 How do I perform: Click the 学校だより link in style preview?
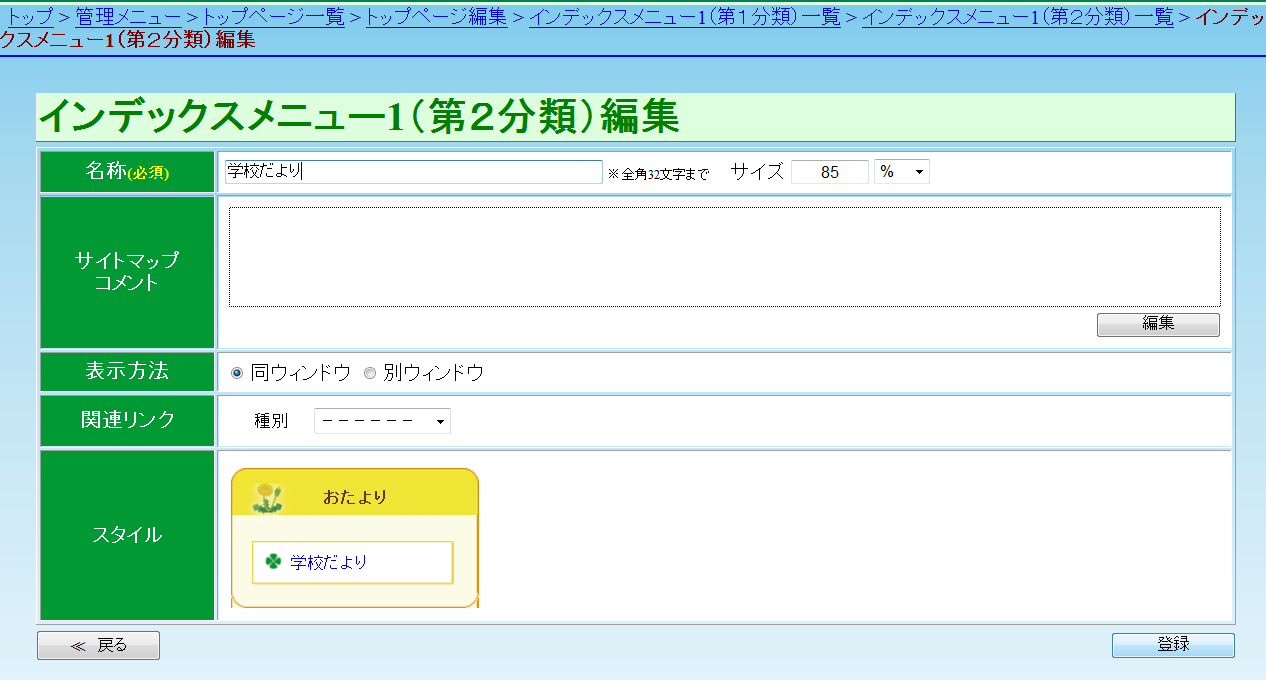[329, 563]
